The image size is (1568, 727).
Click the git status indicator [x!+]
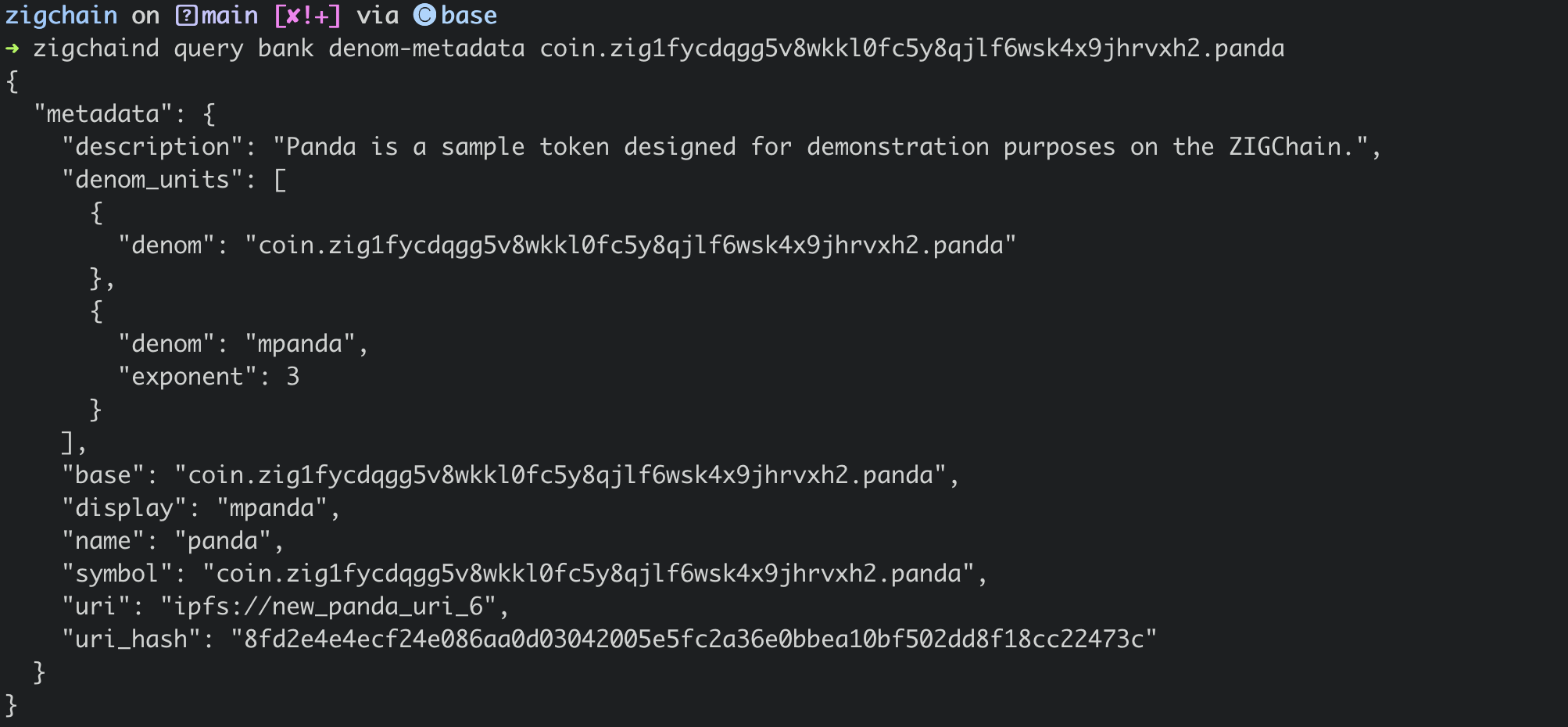(x=307, y=16)
